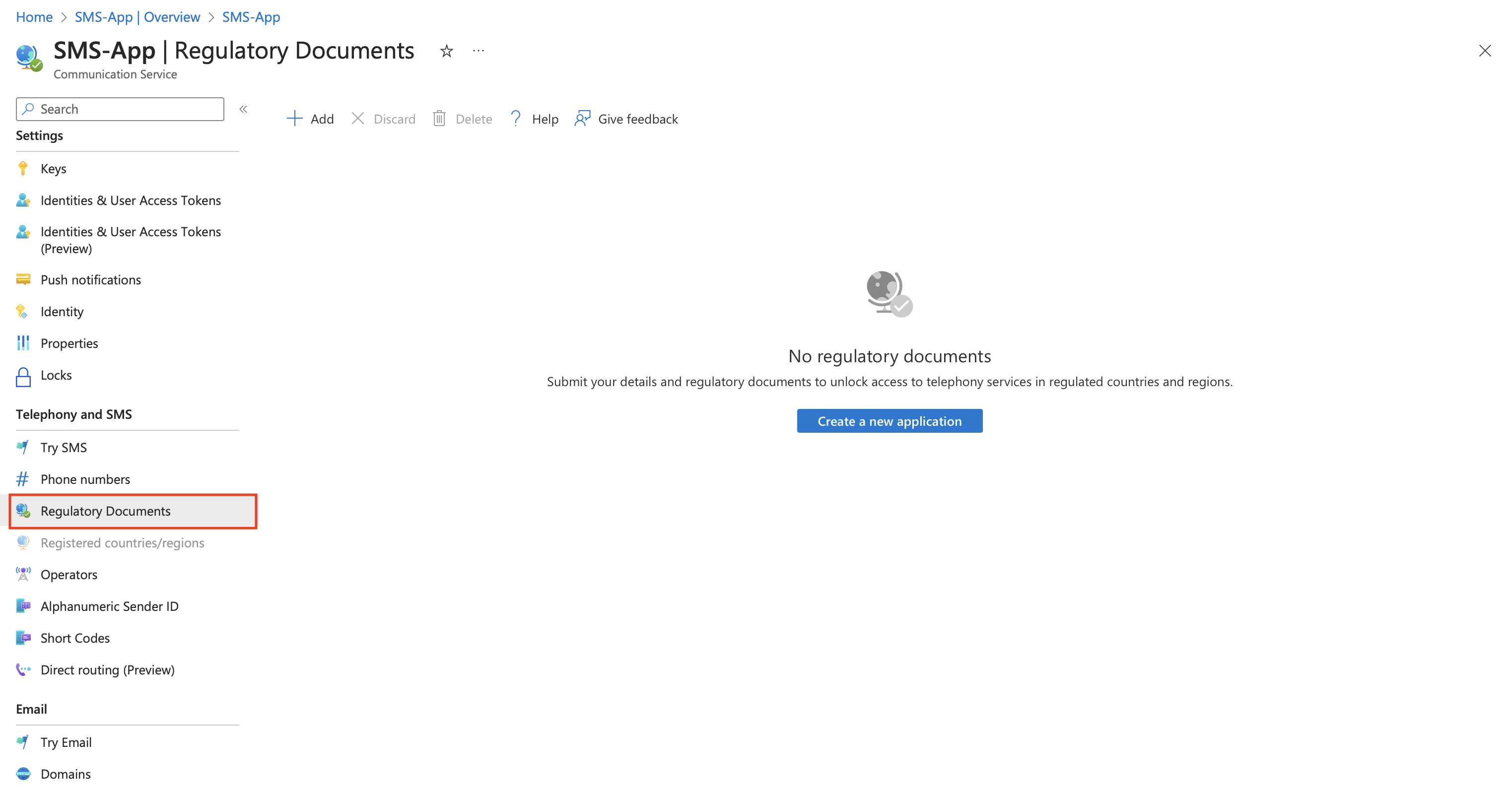The height and width of the screenshot is (799, 1512).
Task: Click the Delete toolbar action
Action: 462,119
